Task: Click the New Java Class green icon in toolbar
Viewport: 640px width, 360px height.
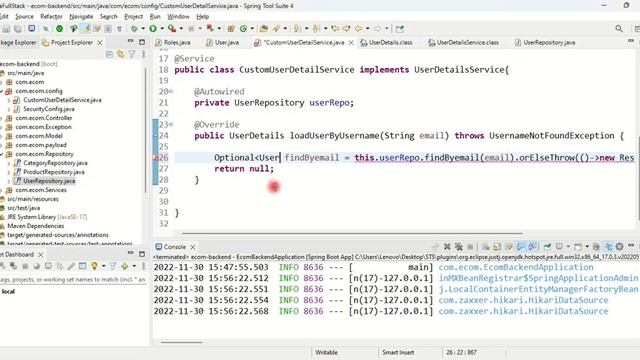Action: (243, 29)
